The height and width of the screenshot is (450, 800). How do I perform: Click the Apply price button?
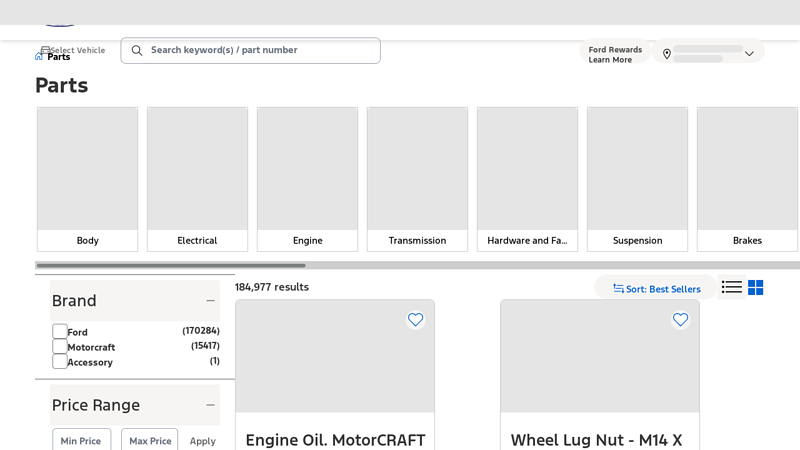tap(203, 441)
